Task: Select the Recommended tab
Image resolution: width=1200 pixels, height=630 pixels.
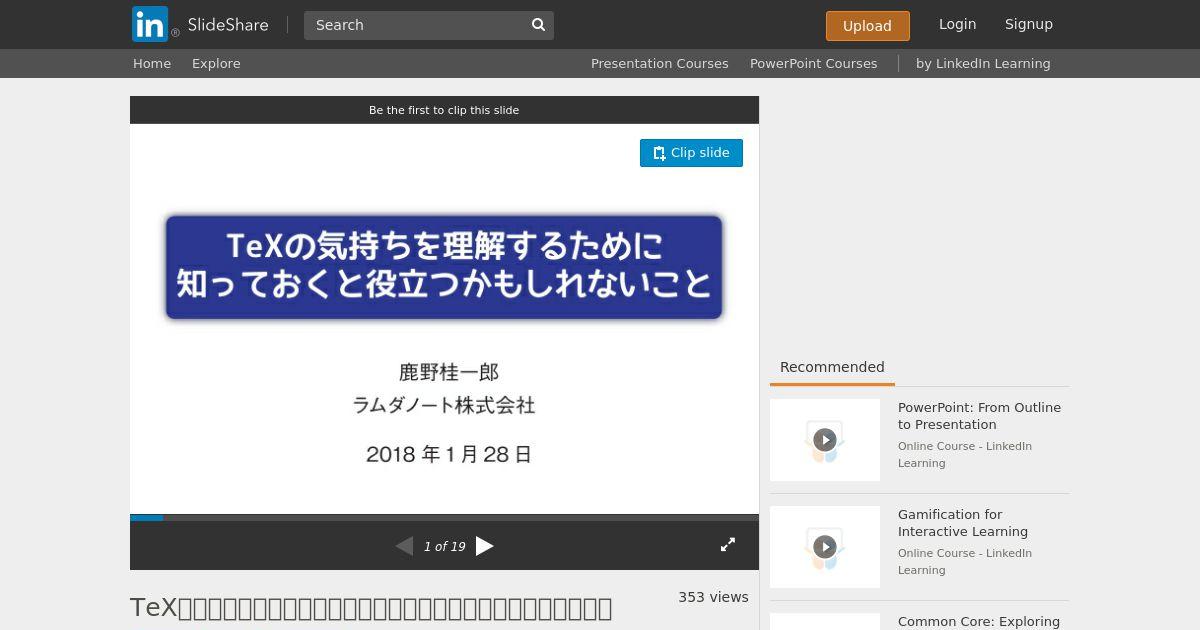Action: click(832, 367)
